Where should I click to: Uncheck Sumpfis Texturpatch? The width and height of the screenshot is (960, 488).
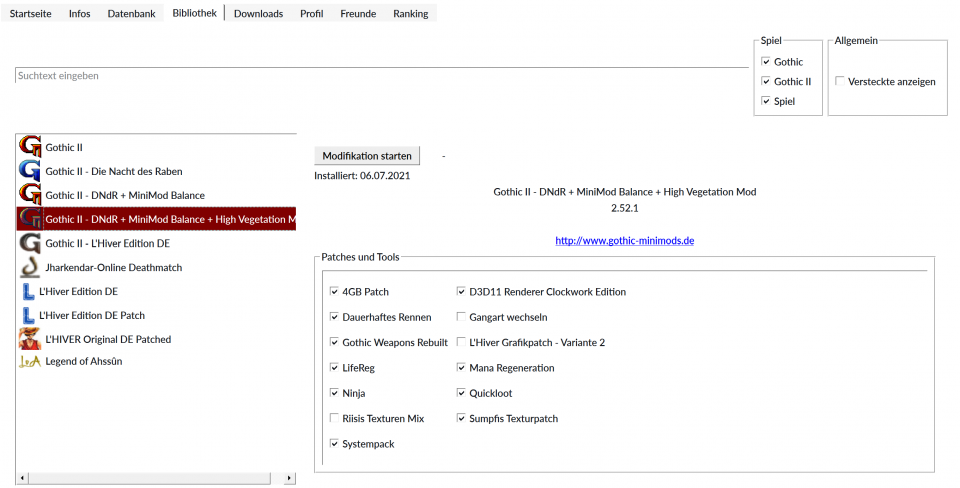(x=461, y=418)
